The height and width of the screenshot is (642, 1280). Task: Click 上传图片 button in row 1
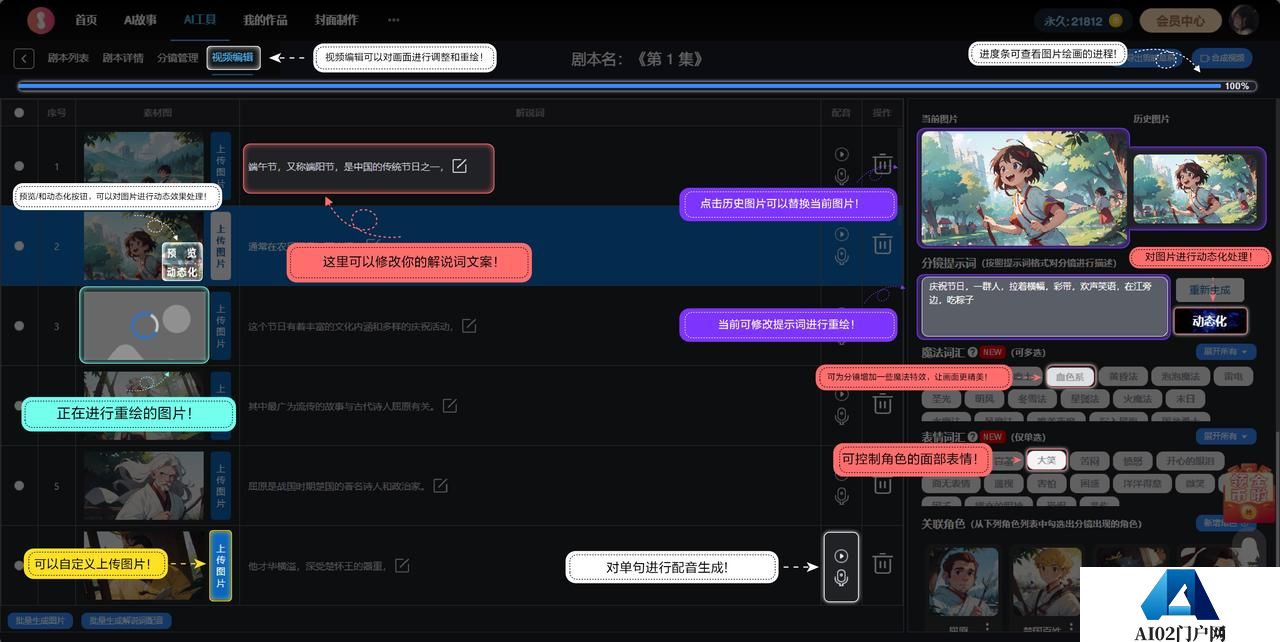[221, 166]
